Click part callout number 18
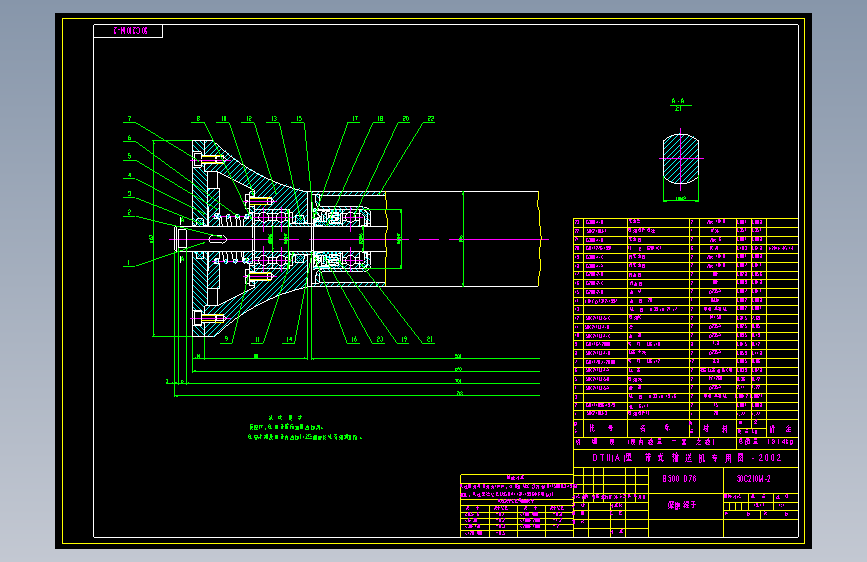867x562 pixels. click(x=380, y=119)
